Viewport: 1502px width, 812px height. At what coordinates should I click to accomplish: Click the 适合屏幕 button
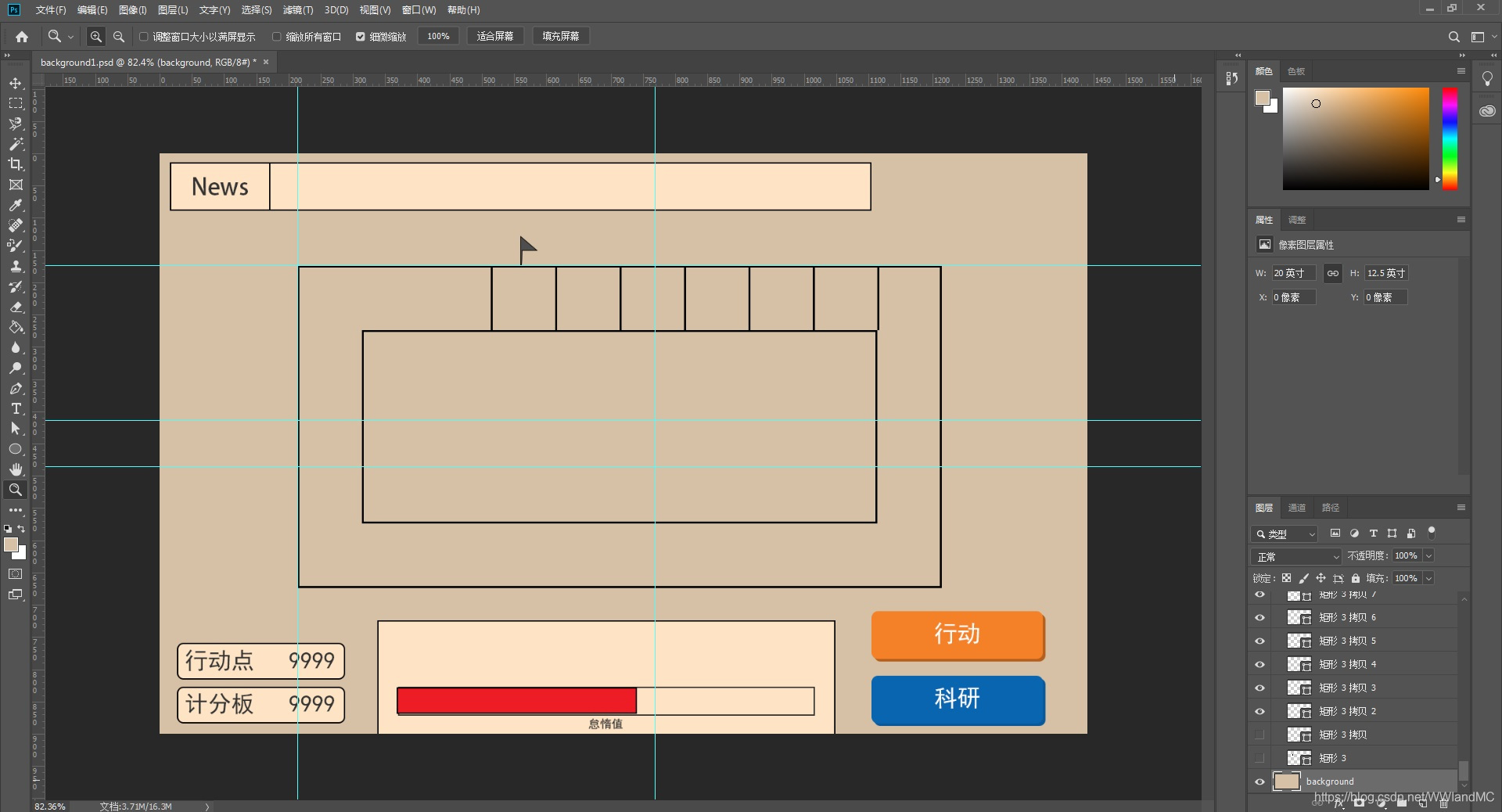(x=495, y=36)
